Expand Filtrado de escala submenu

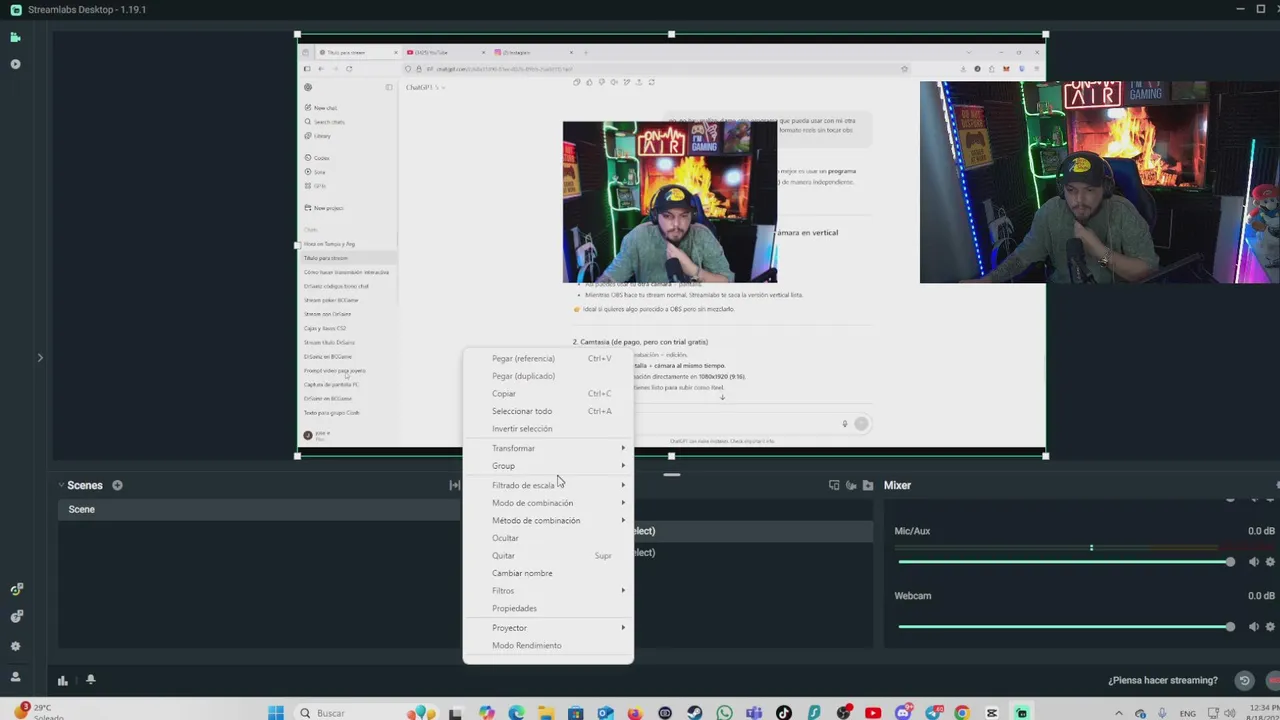(548, 485)
